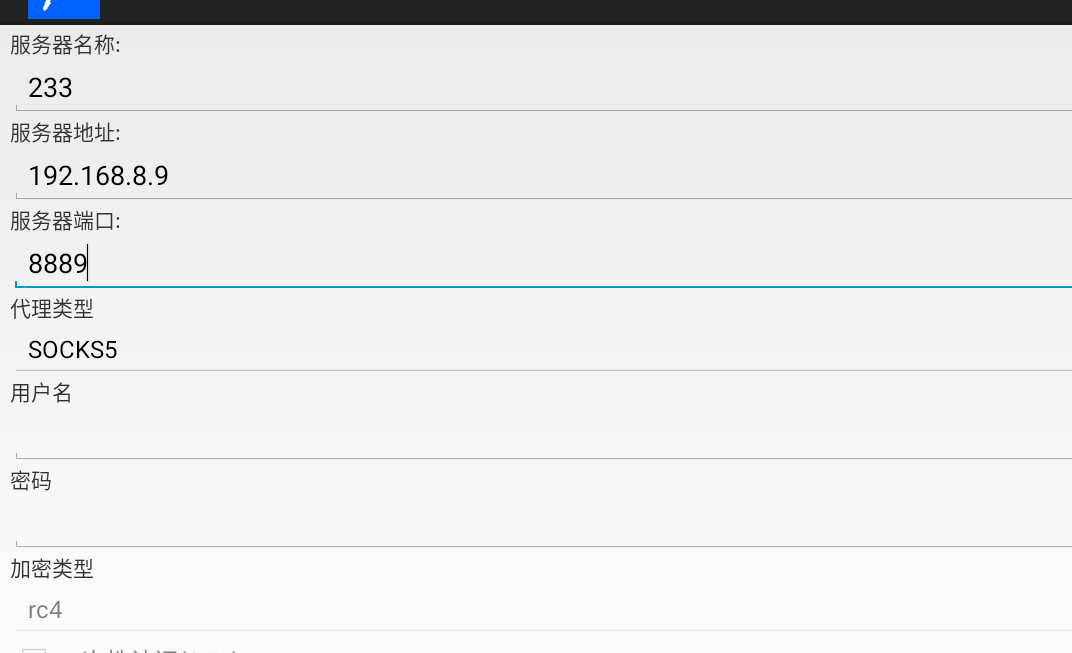Screen dimensions: 1072x653
Task: Click the 服务器地址 label
Action: click(x=65, y=133)
